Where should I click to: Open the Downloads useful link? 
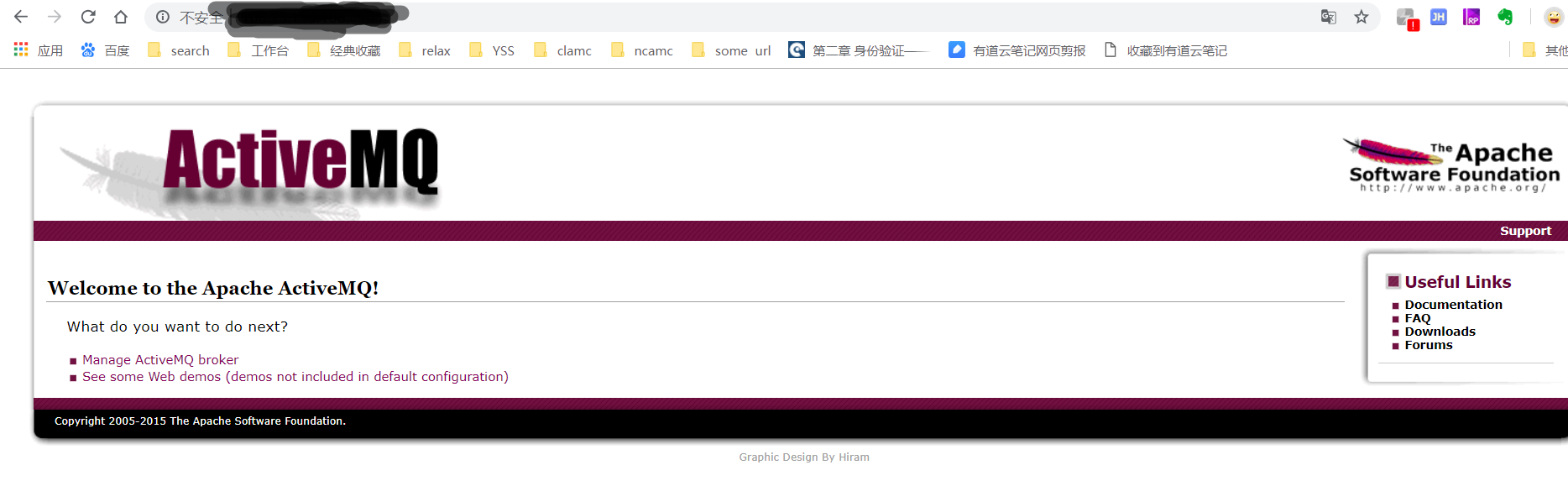point(1440,332)
